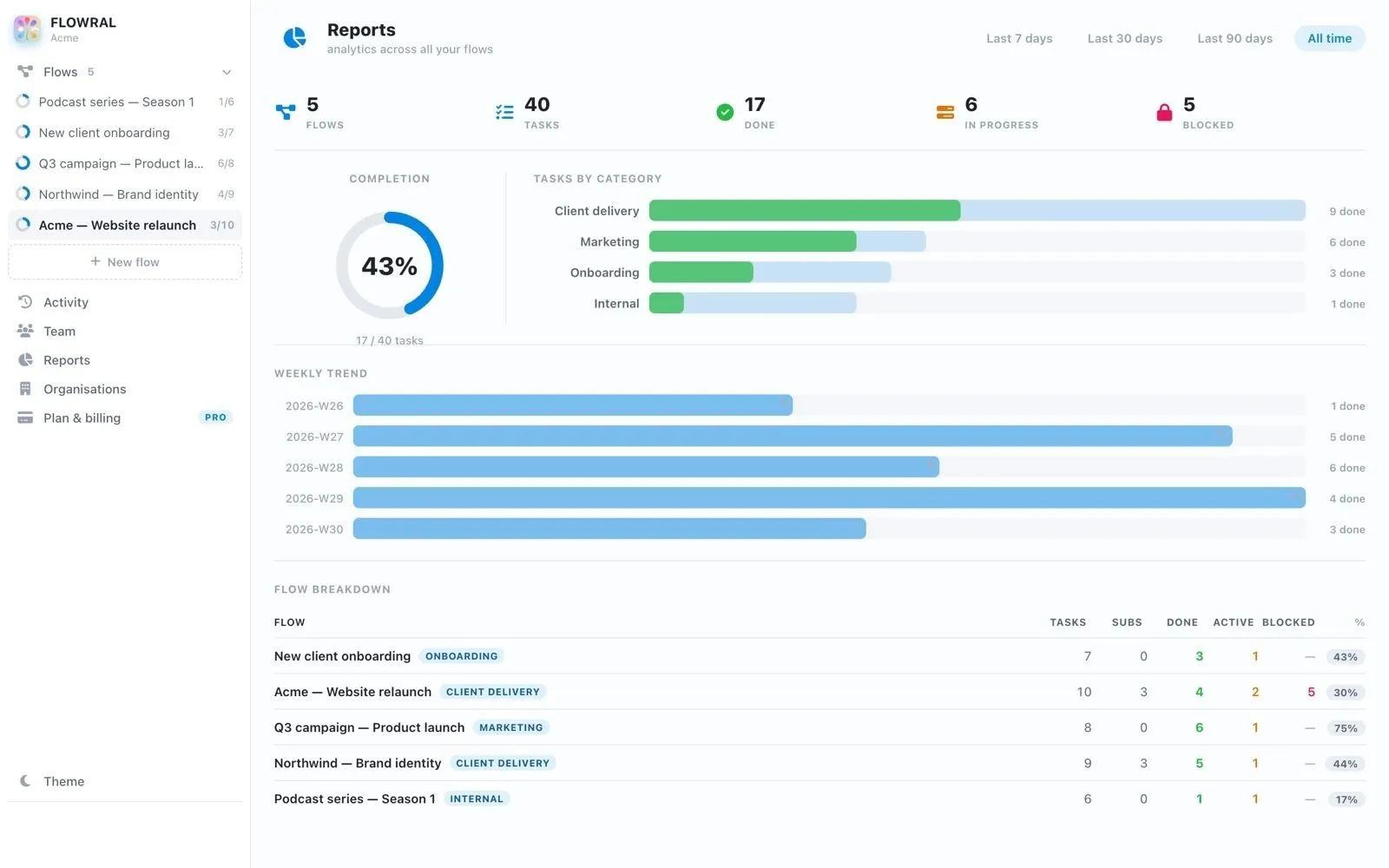
Task: Collapse the Flows list chevron
Action: coord(227,72)
